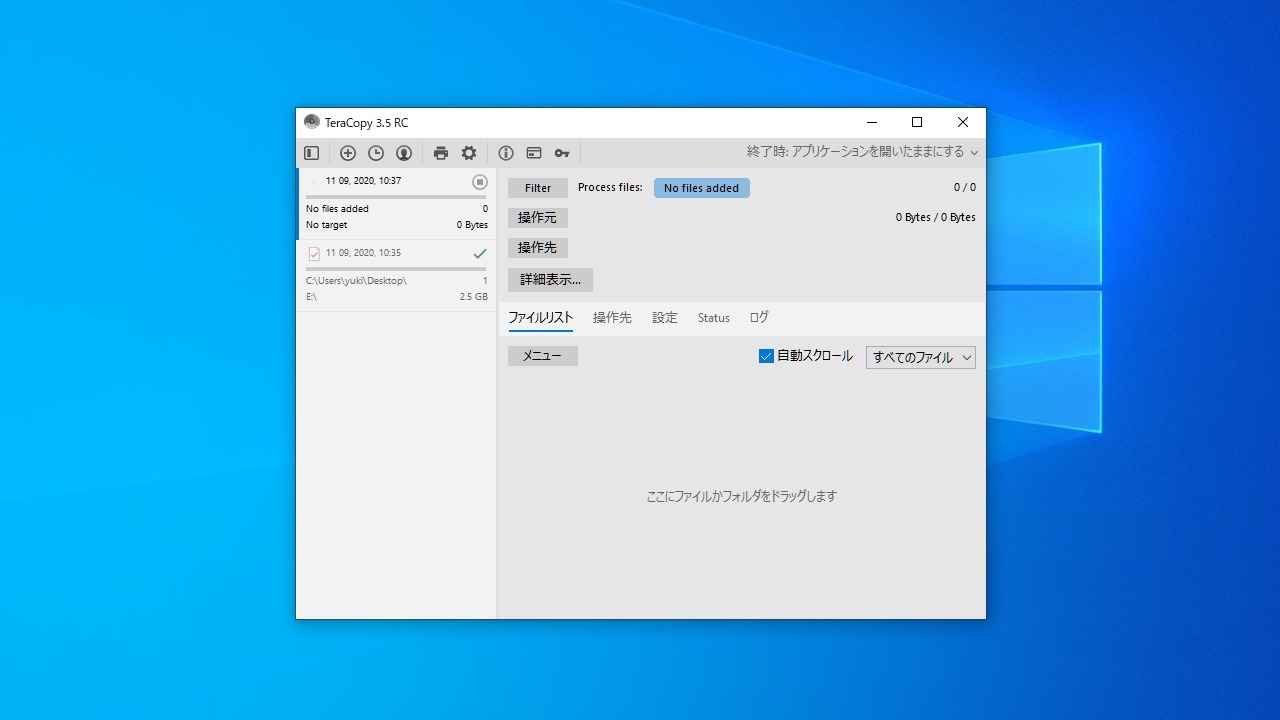Click the TeraCopy app icon in title bar
Image resolution: width=1280 pixels, height=720 pixels.
312,122
